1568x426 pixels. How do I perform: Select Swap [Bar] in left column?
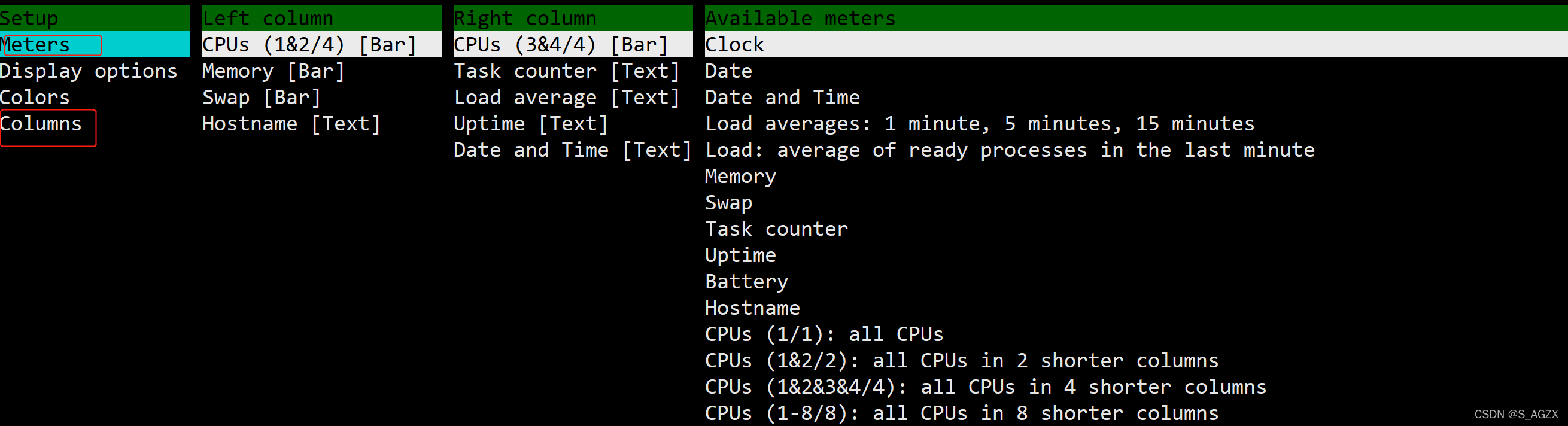coord(262,98)
